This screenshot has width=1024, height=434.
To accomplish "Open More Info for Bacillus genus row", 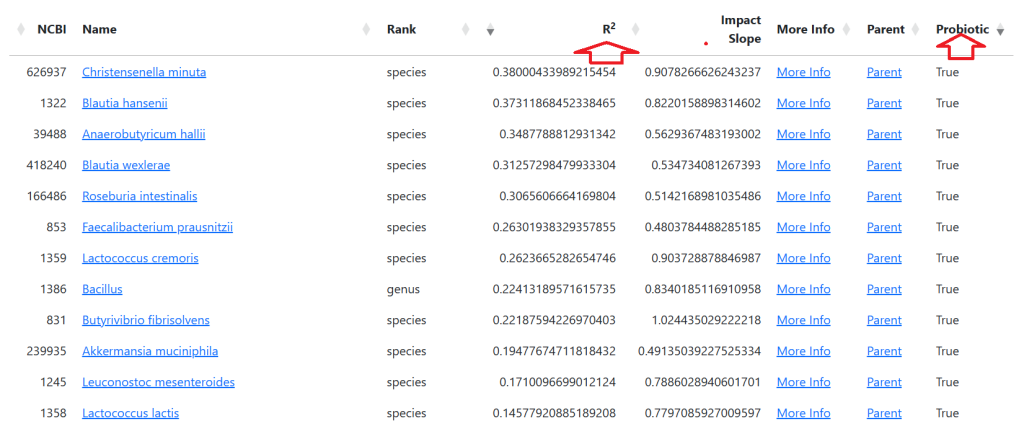I will (803, 289).
